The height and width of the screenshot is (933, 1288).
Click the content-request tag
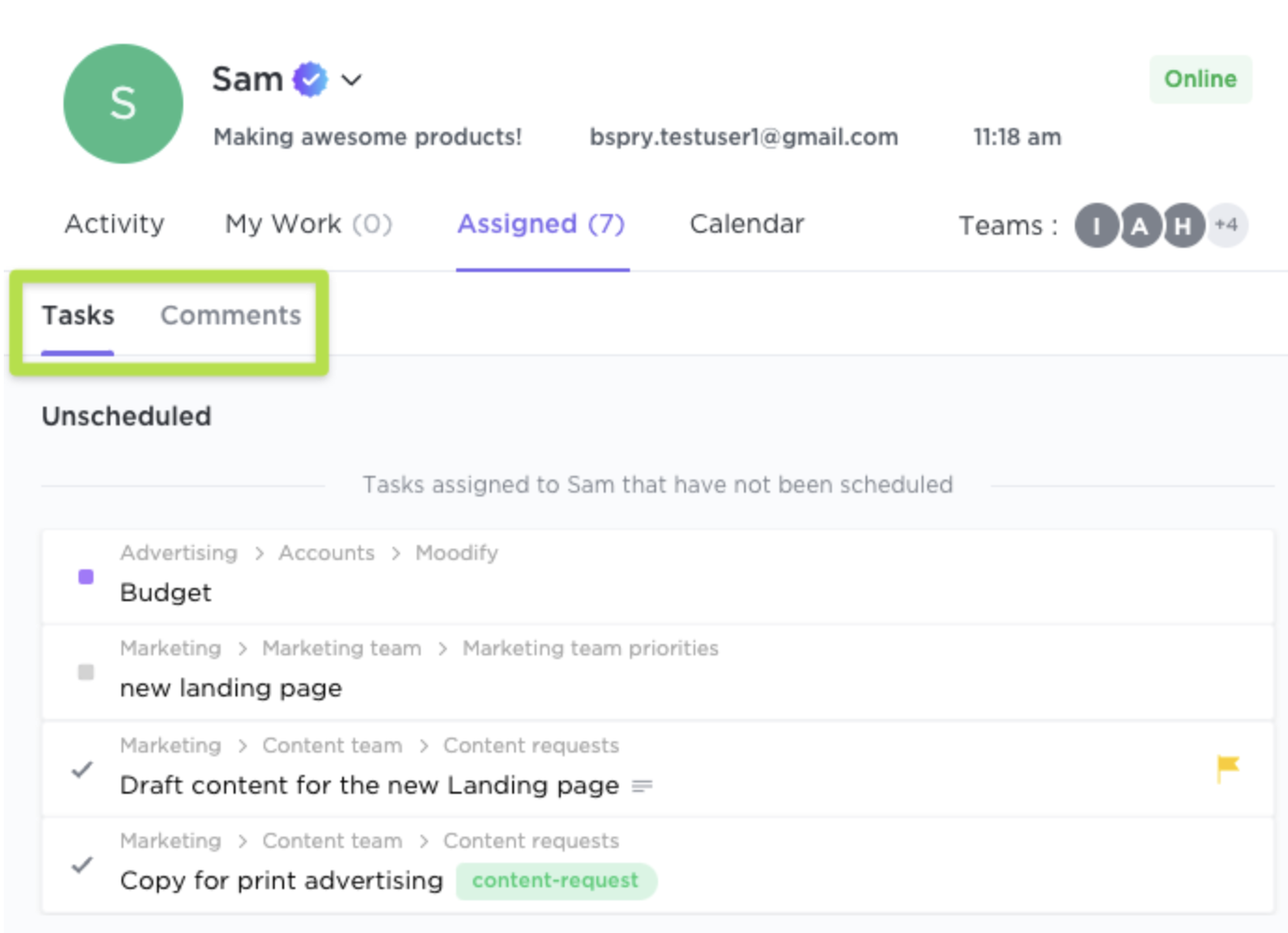tap(555, 881)
